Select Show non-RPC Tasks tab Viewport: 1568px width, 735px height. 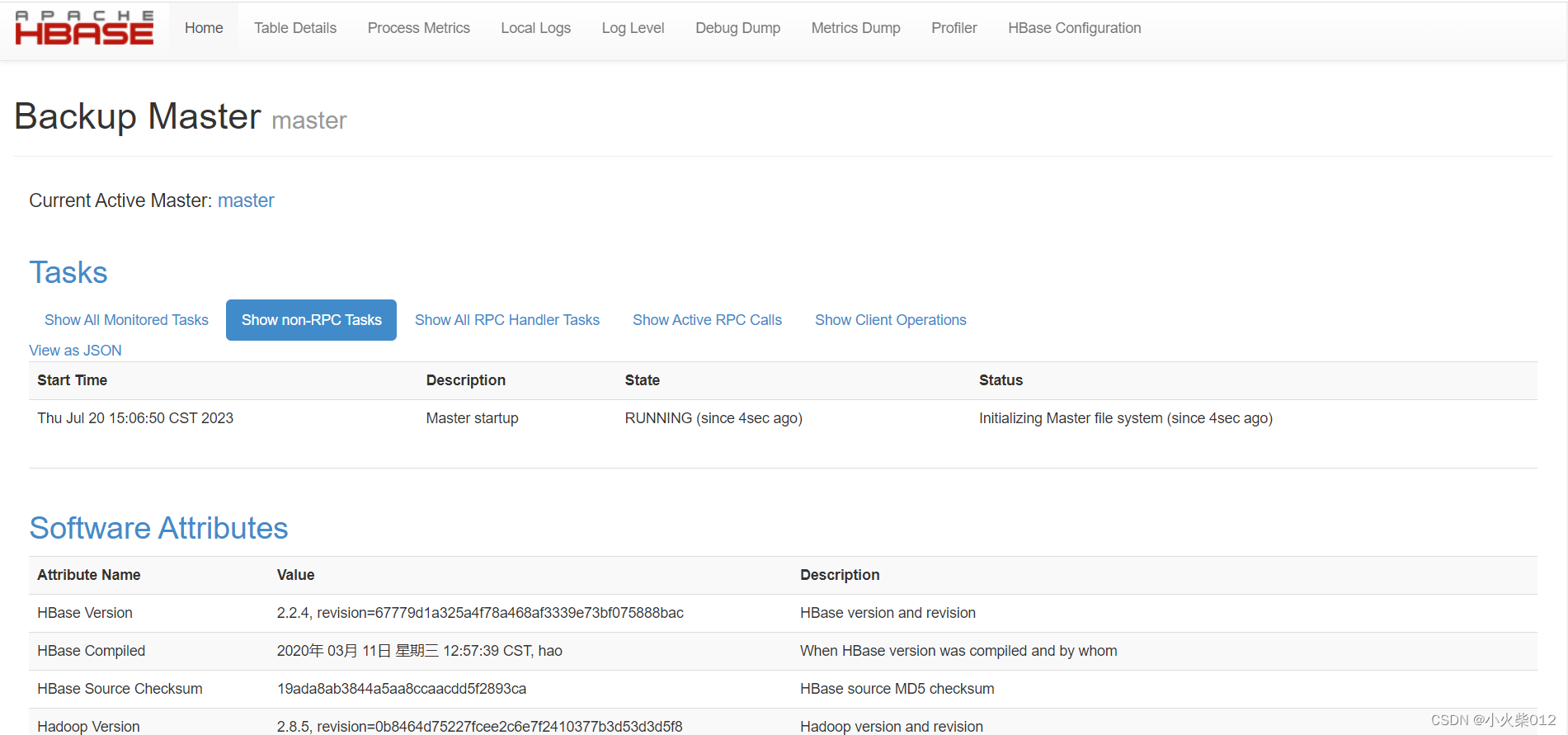[312, 320]
